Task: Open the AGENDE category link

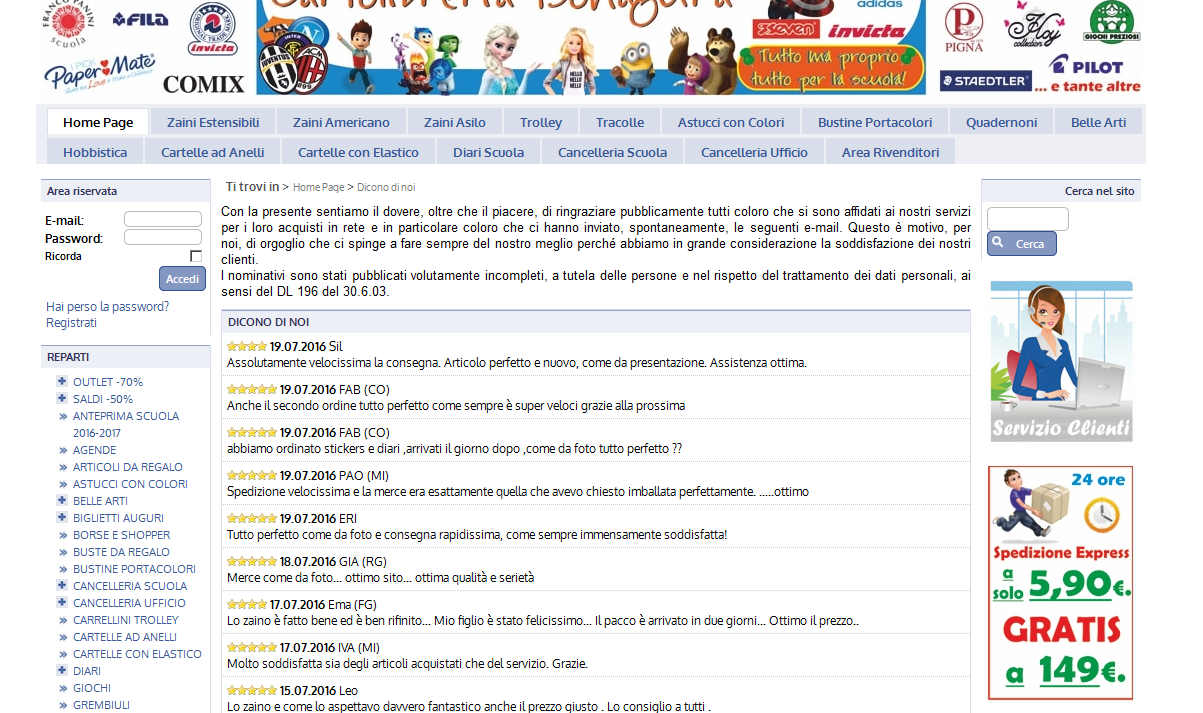Action: click(94, 450)
